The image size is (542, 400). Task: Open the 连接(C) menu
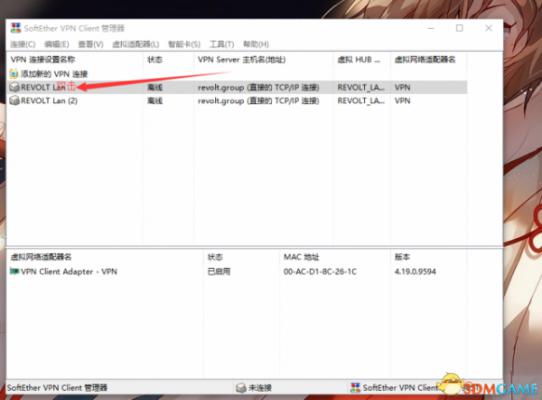pos(23,44)
